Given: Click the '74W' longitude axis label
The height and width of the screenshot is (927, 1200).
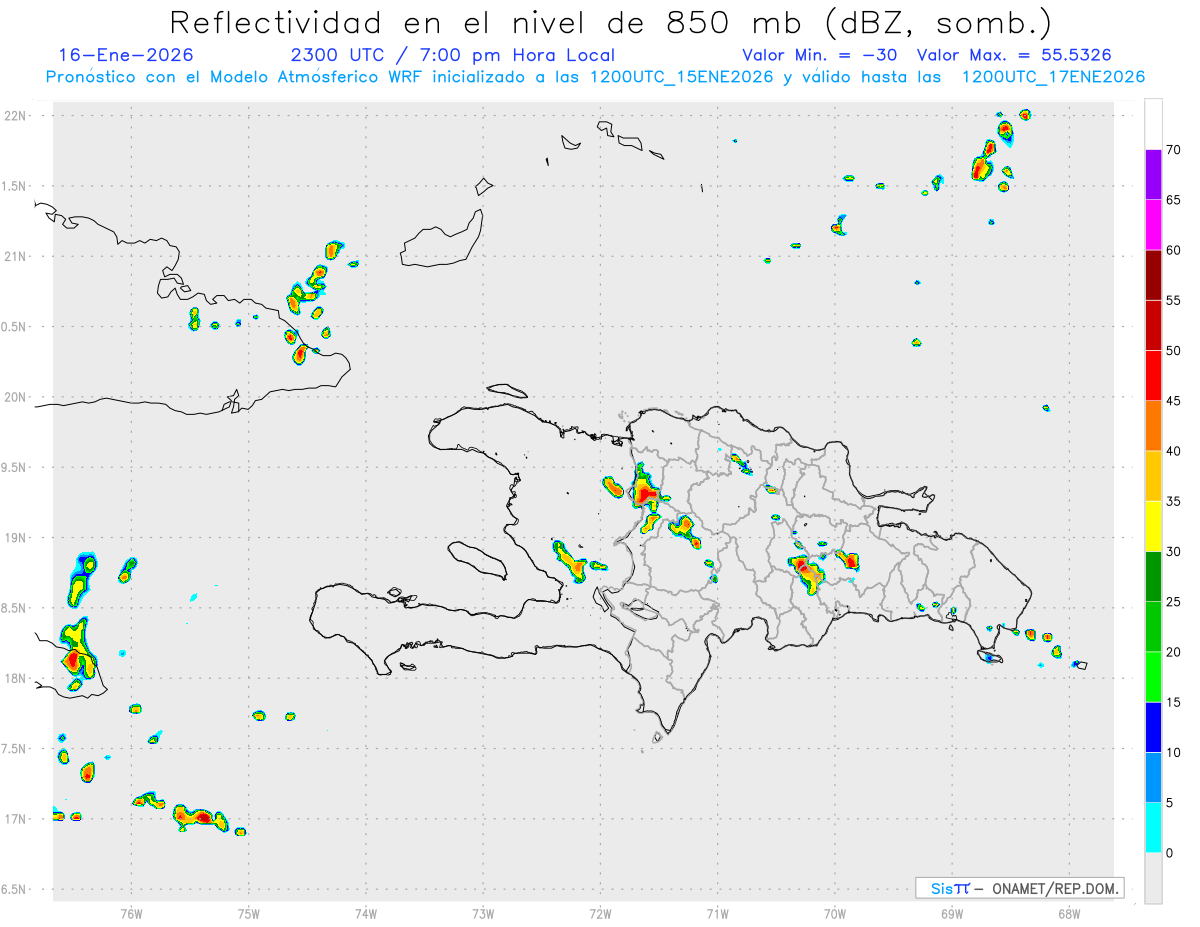Looking at the screenshot, I should point(365,912).
